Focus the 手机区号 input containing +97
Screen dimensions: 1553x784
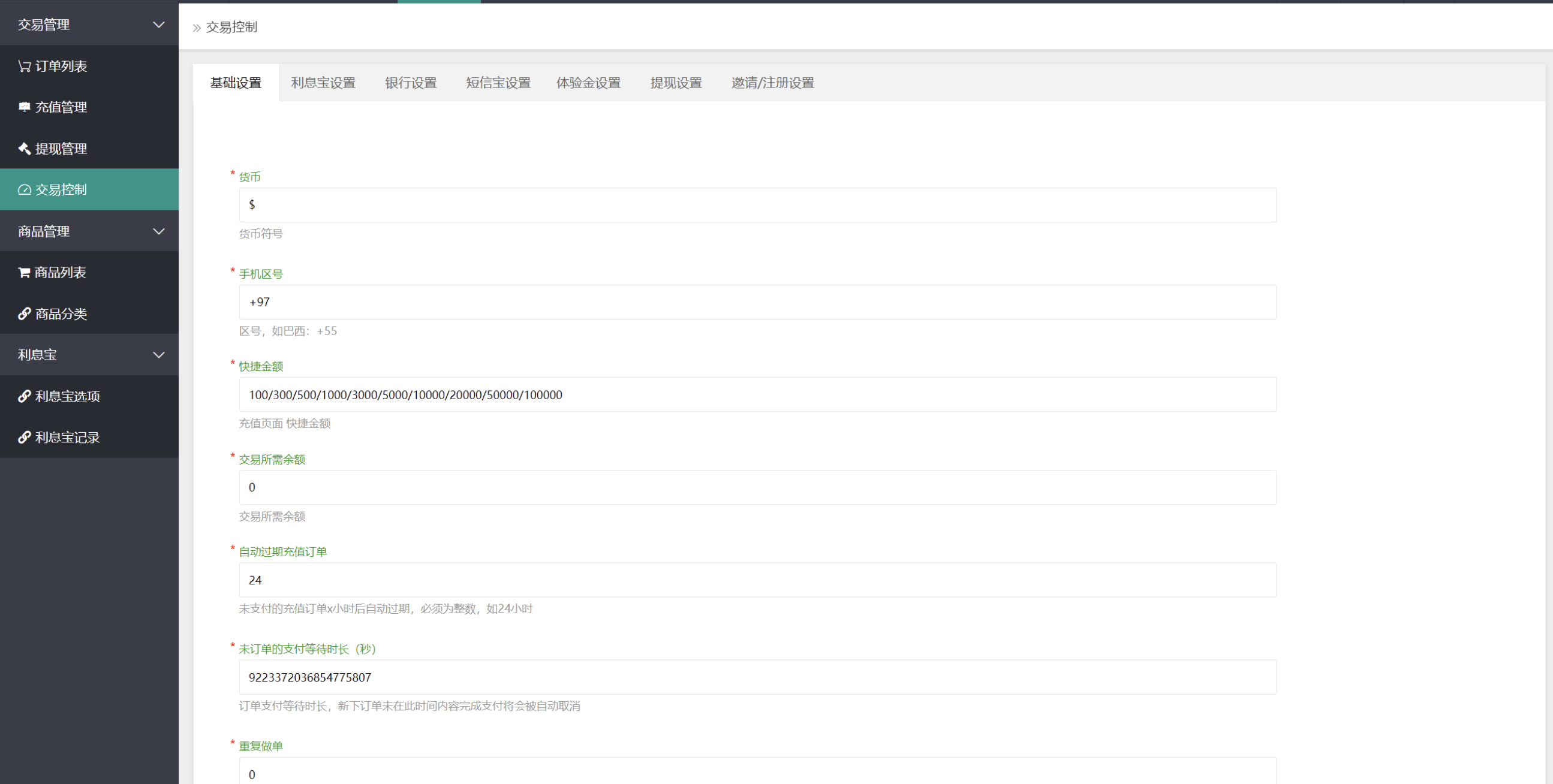click(757, 302)
